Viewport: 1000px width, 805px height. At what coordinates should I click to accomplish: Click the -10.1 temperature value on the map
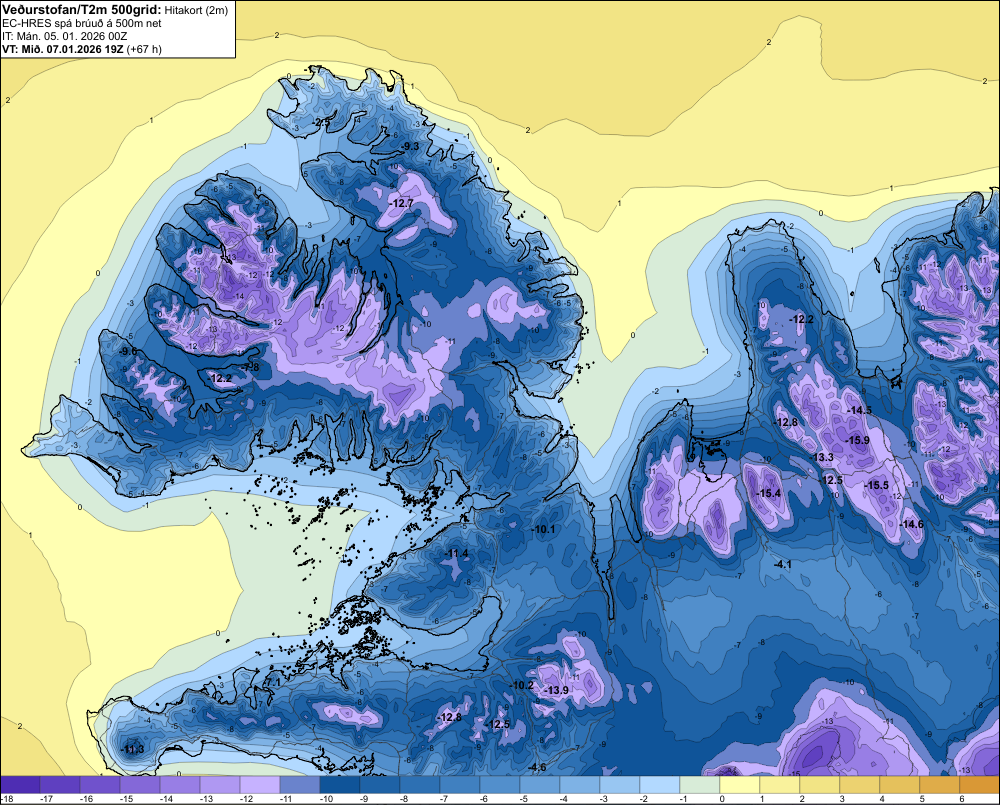[543, 529]
